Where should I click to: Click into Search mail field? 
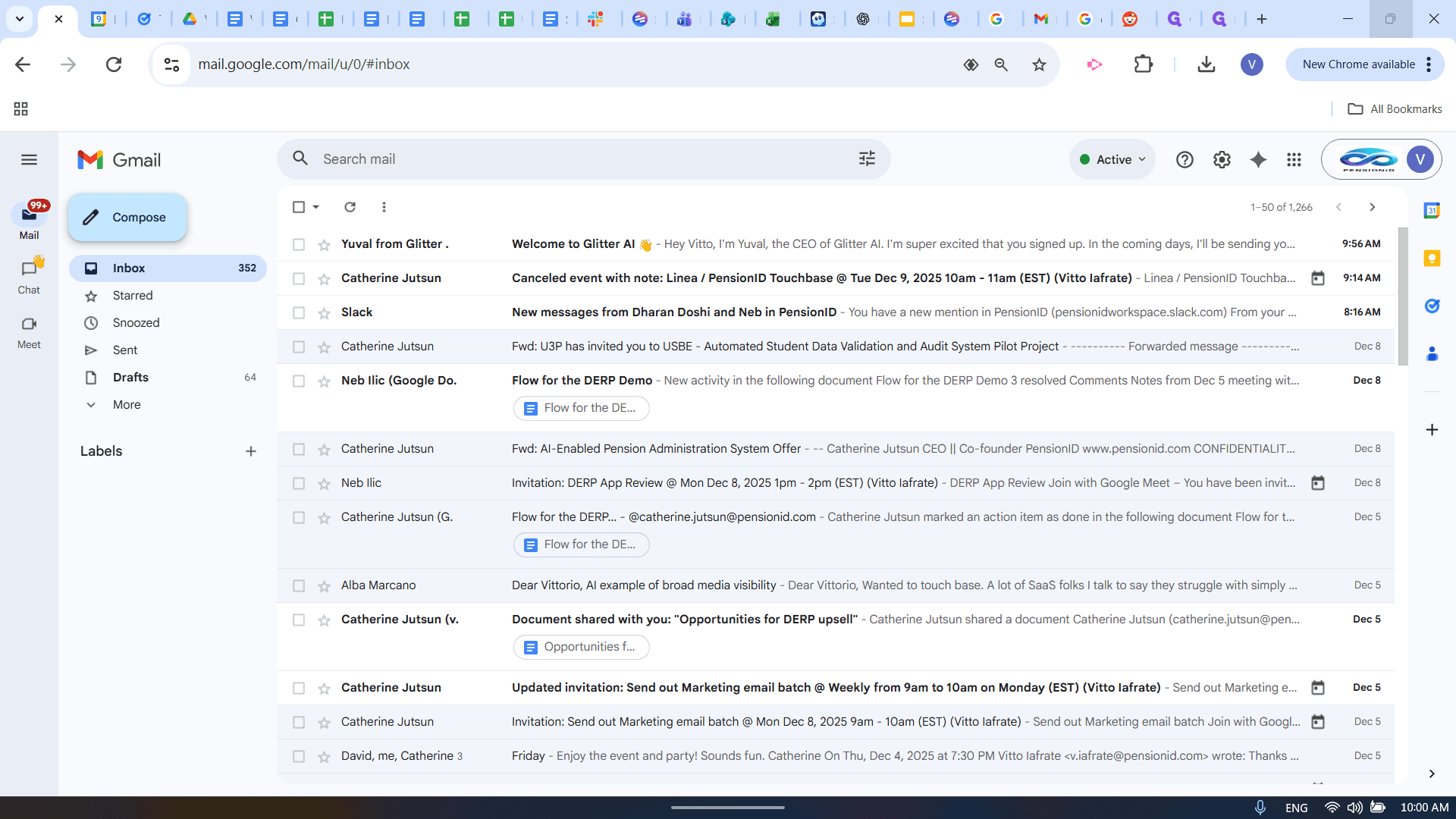click(584, 158)
